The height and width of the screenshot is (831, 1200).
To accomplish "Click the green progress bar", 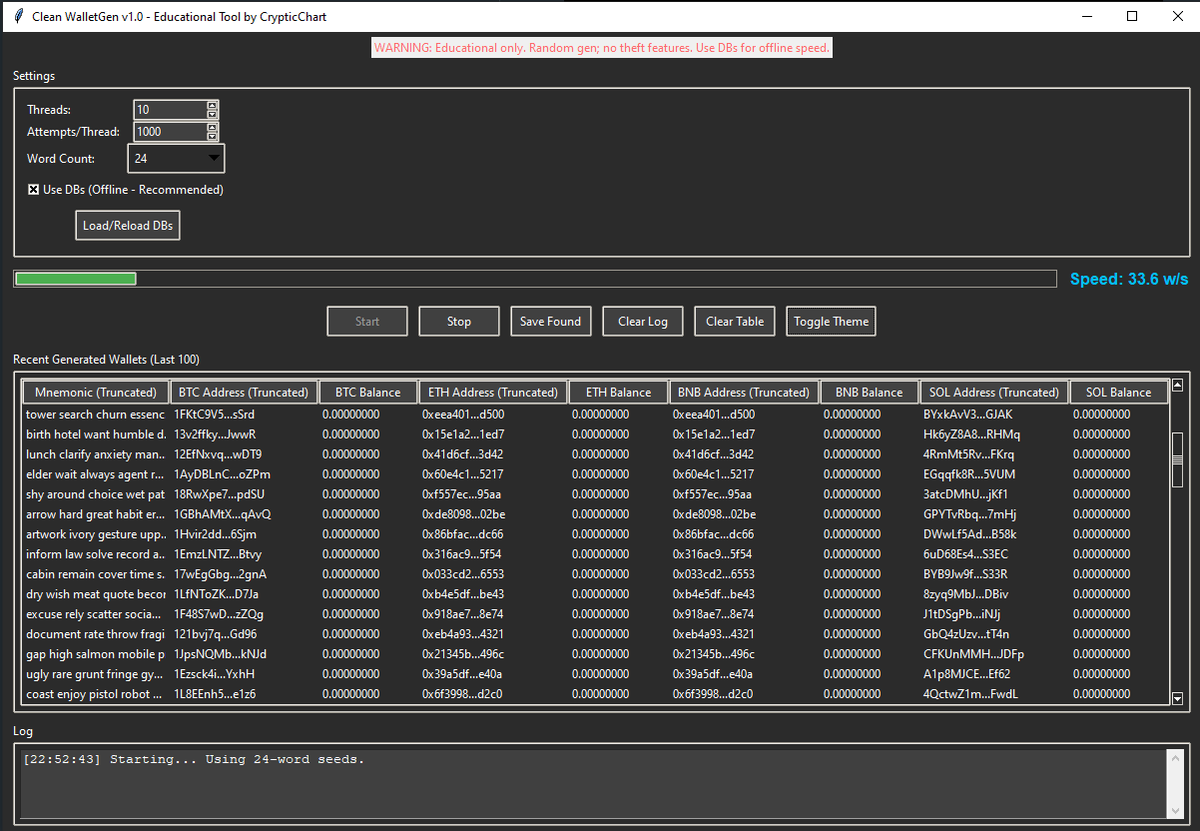I will 76,278.
